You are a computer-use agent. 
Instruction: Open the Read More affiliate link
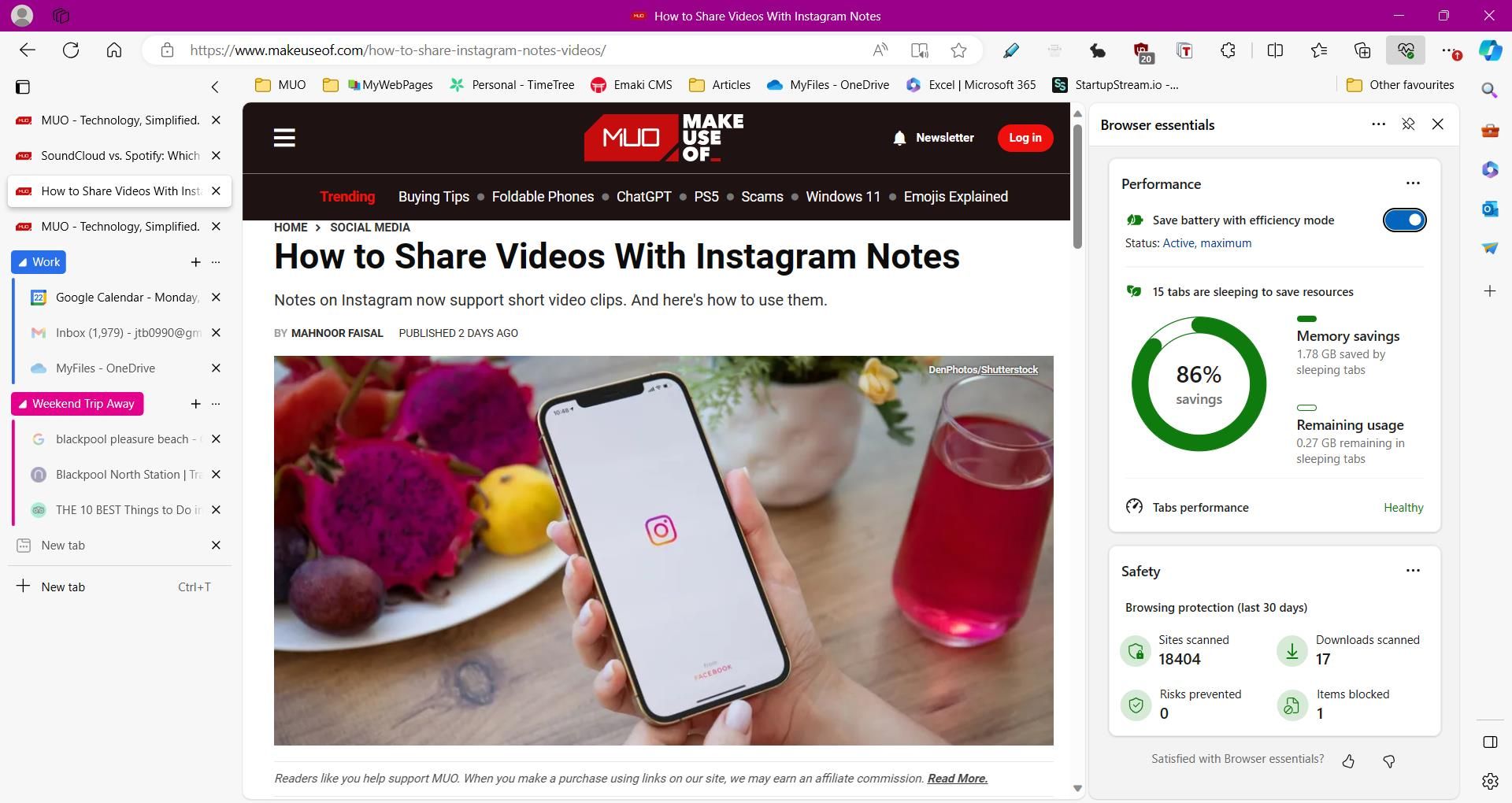point(957,779)
